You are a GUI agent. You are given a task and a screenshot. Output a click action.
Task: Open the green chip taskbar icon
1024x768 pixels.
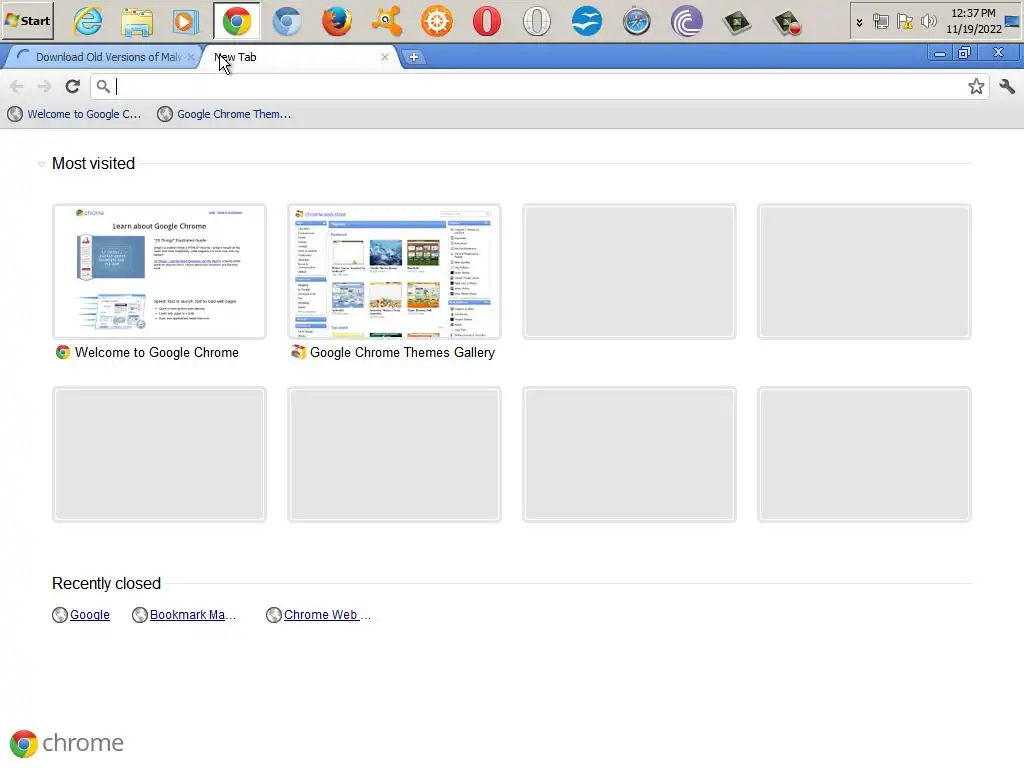click(x=737, y=22)
